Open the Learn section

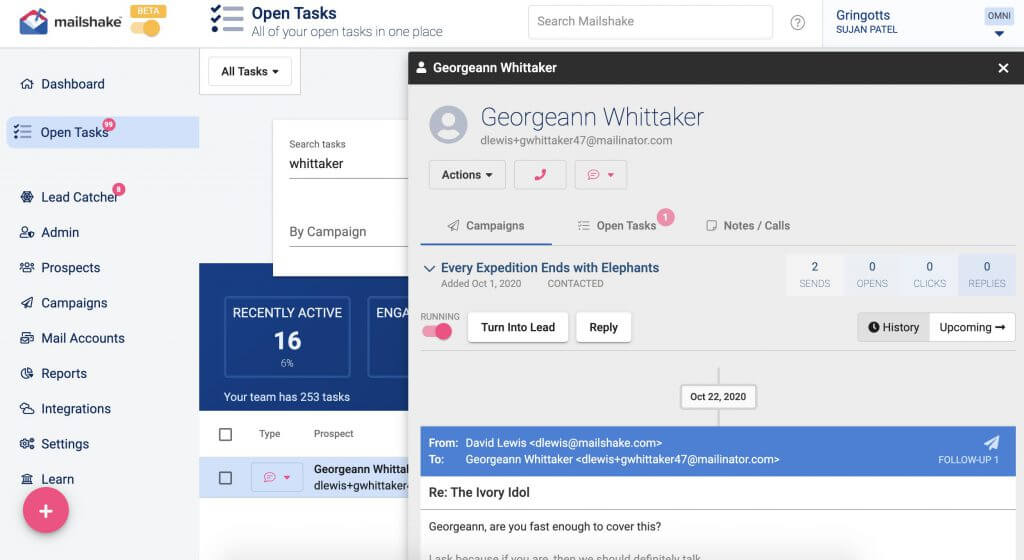pos(57,479)
